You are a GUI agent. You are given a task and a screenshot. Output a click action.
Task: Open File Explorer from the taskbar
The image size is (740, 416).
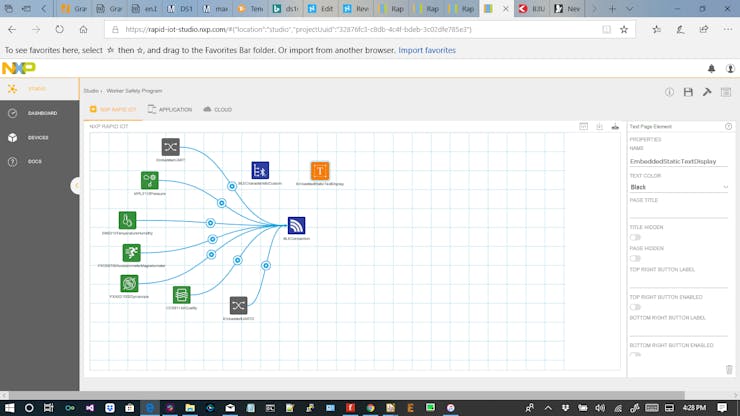tap(190, 408)
